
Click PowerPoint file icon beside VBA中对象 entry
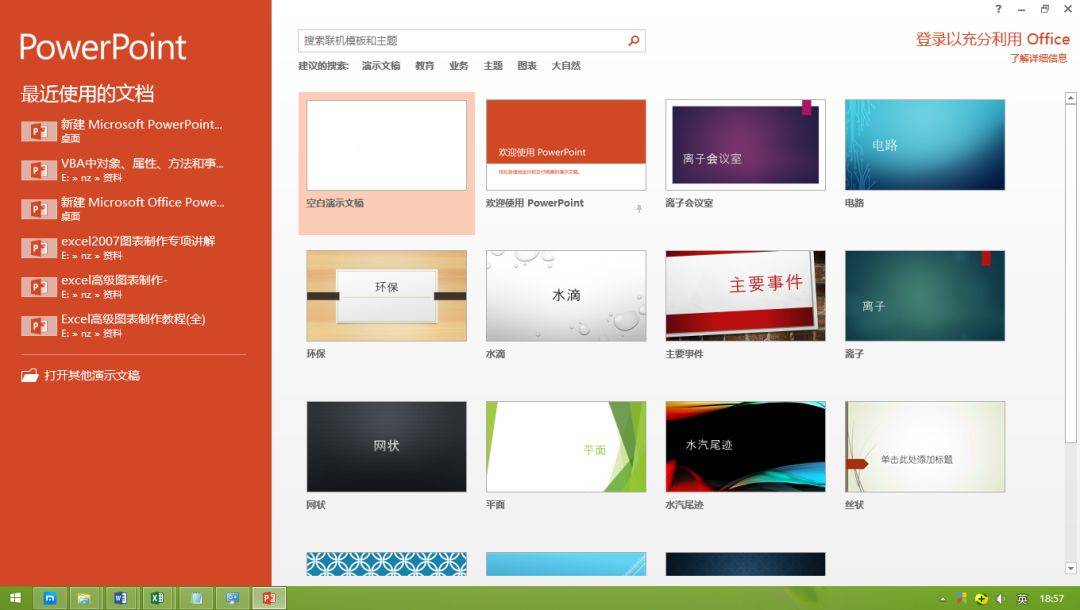tap(39, 170)
